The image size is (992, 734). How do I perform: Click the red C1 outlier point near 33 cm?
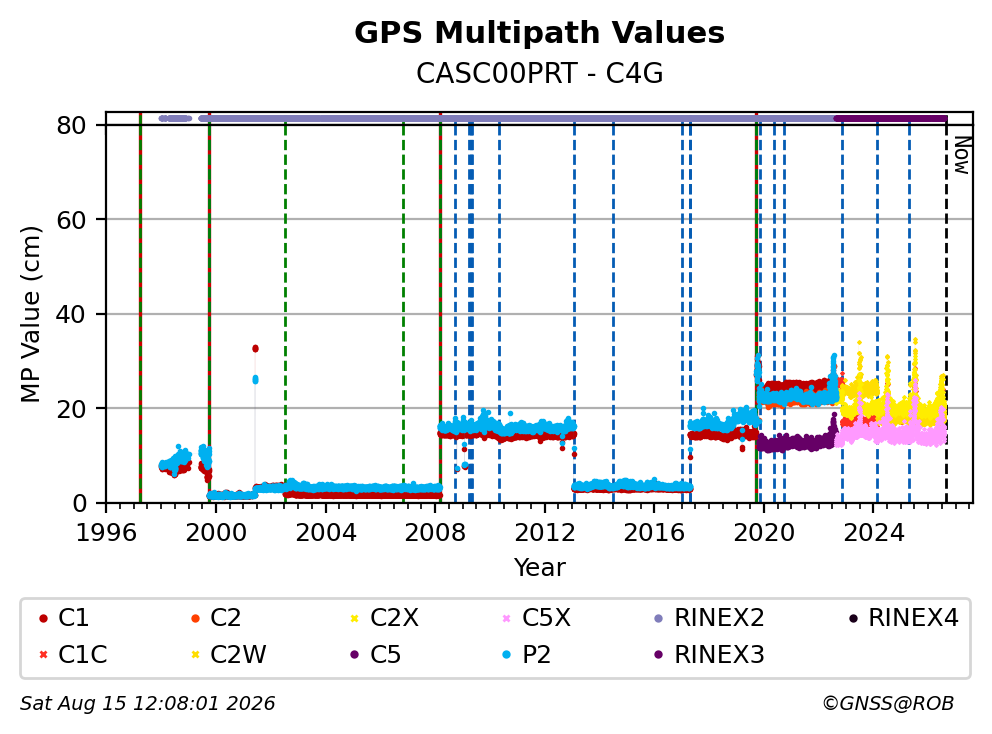tap(255, 349)
